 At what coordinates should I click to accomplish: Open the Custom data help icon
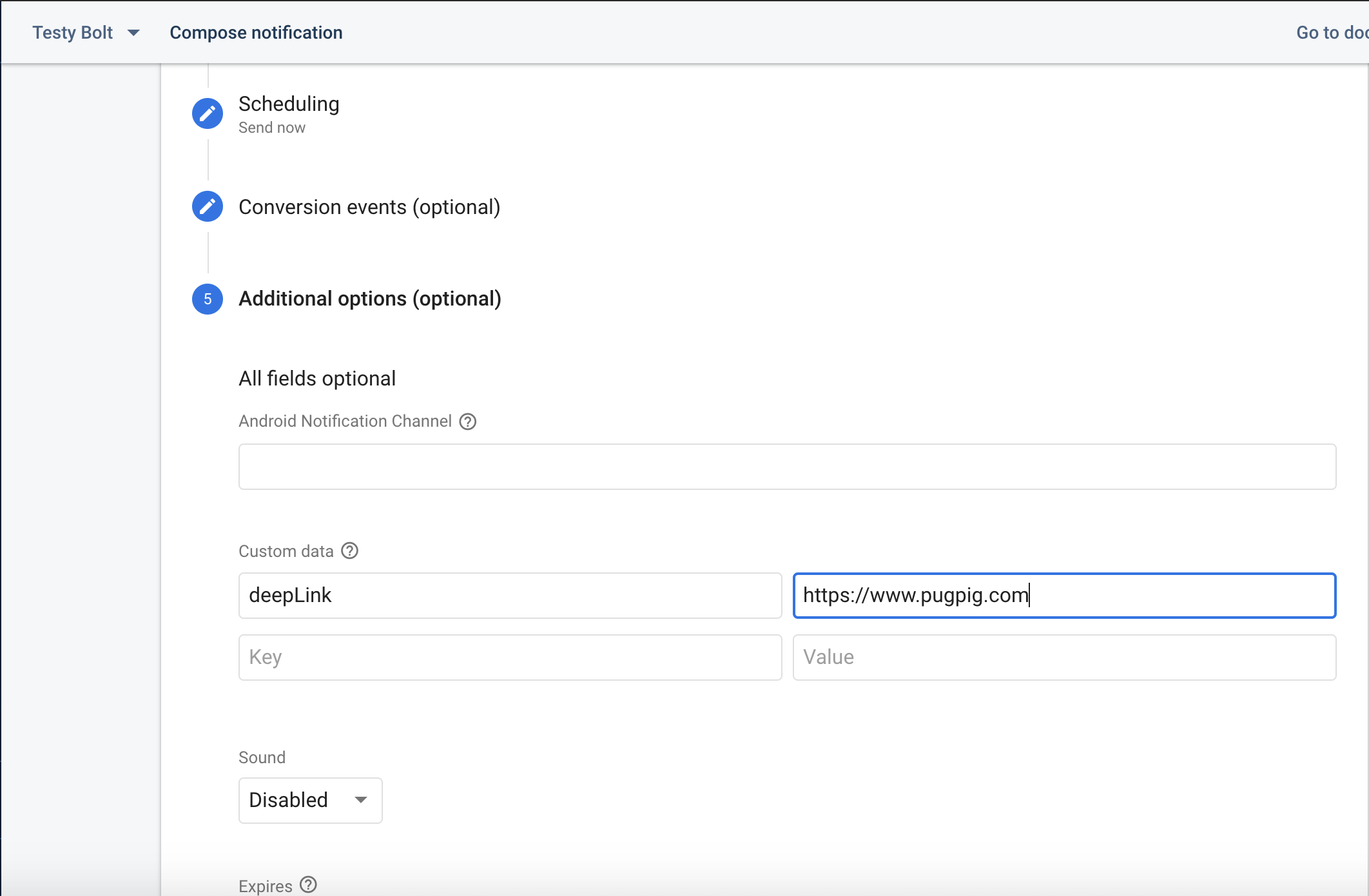[350, 551]
